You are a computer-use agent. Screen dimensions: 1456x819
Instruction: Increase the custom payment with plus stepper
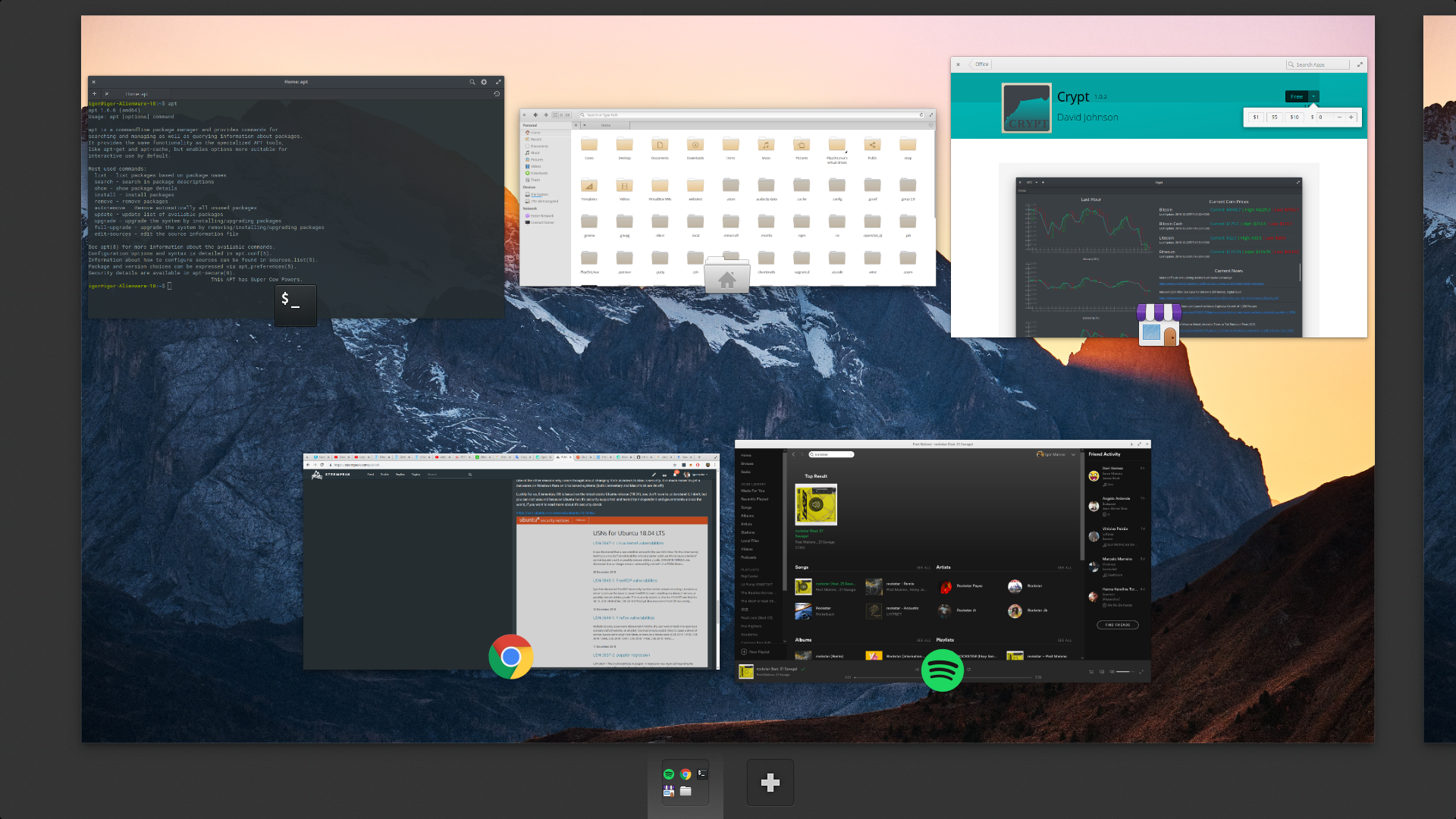1351,118
